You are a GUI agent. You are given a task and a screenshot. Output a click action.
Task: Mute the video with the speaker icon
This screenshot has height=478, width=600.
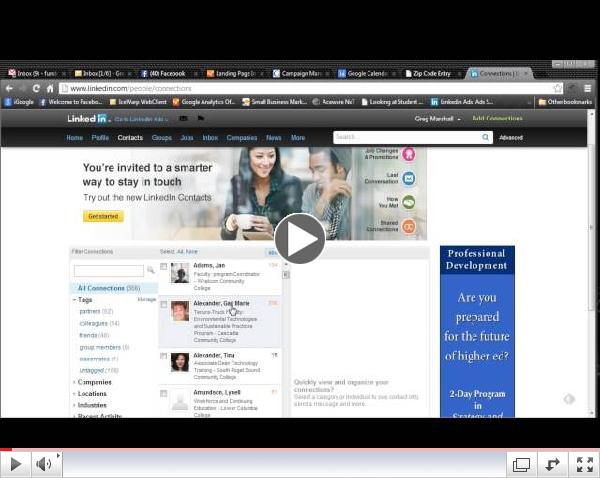coord(45,464)
